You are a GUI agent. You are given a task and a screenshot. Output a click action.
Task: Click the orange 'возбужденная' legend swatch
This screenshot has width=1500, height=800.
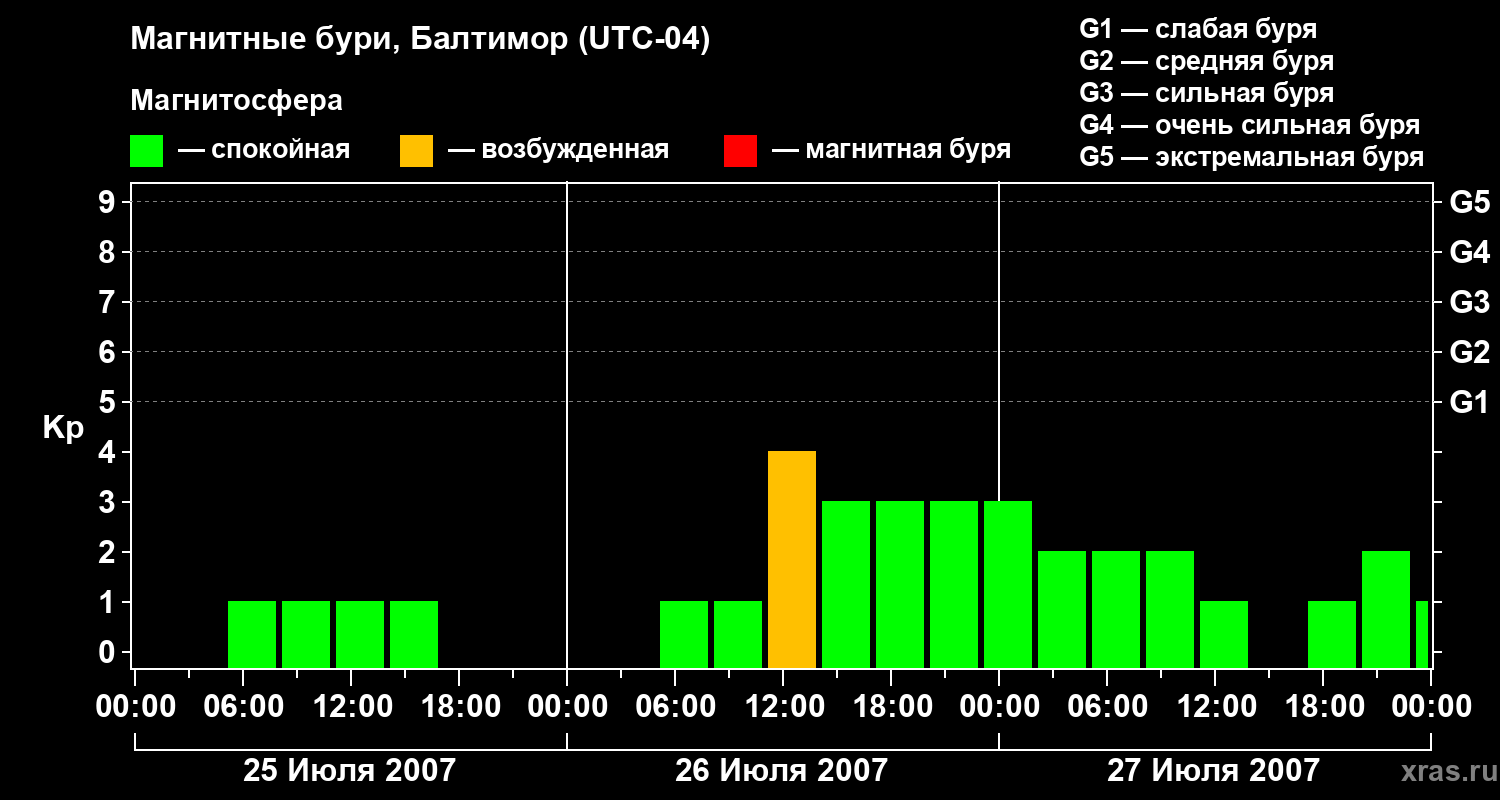(x=416, y=151)
